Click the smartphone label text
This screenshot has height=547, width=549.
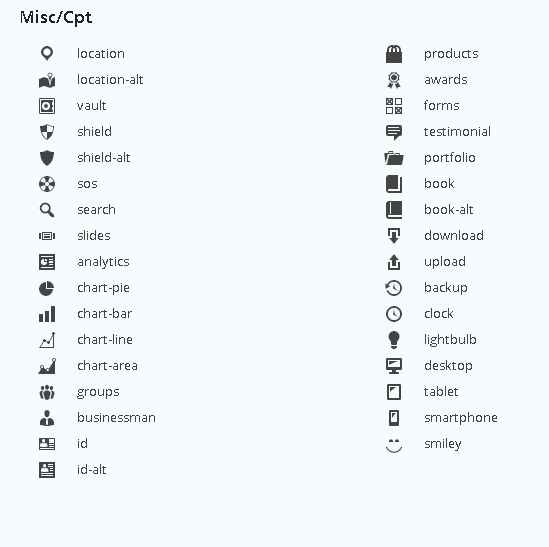pyautogui.click(x=461, y=418)
